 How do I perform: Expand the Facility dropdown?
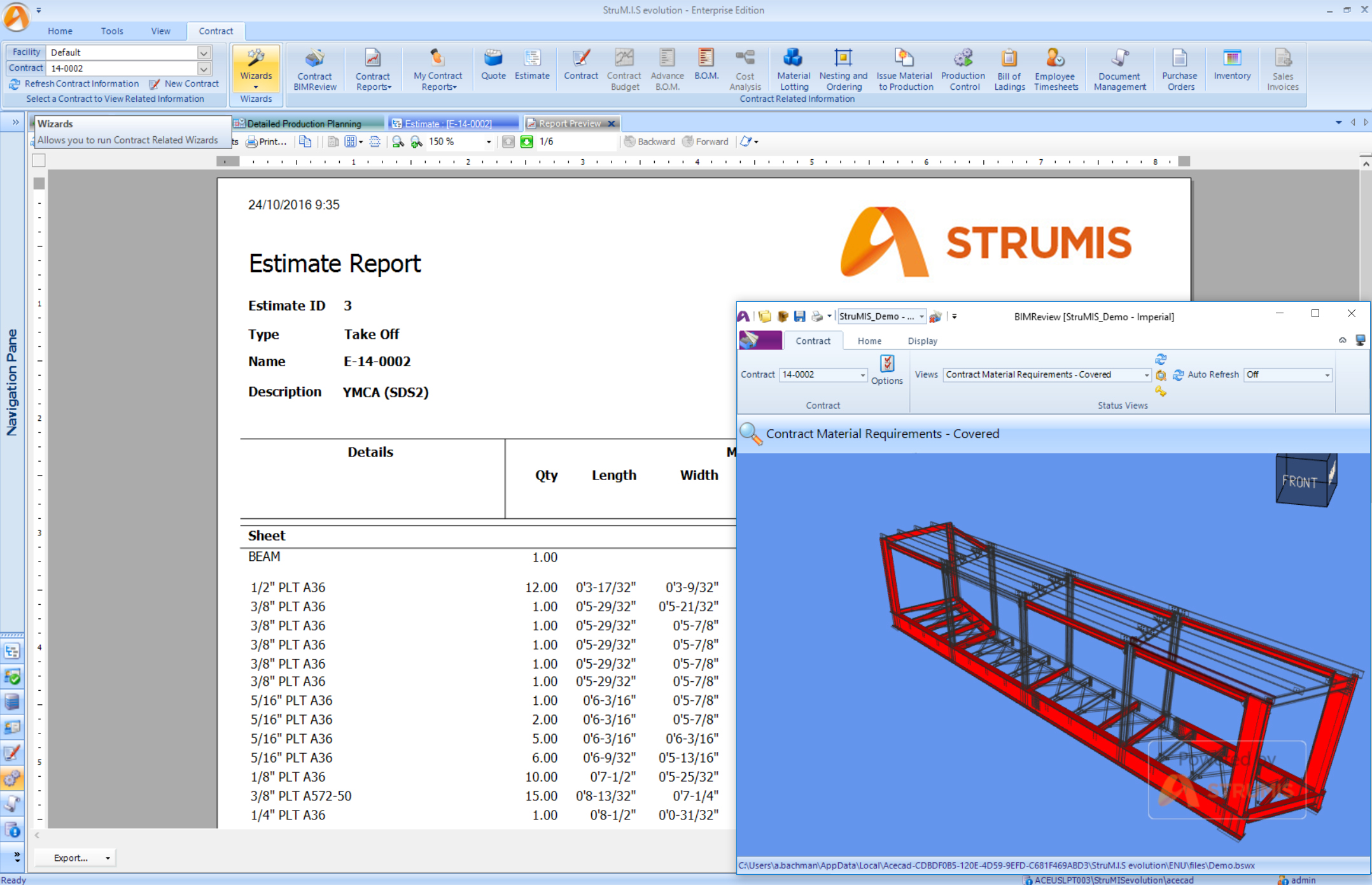[x=204, y=52]
